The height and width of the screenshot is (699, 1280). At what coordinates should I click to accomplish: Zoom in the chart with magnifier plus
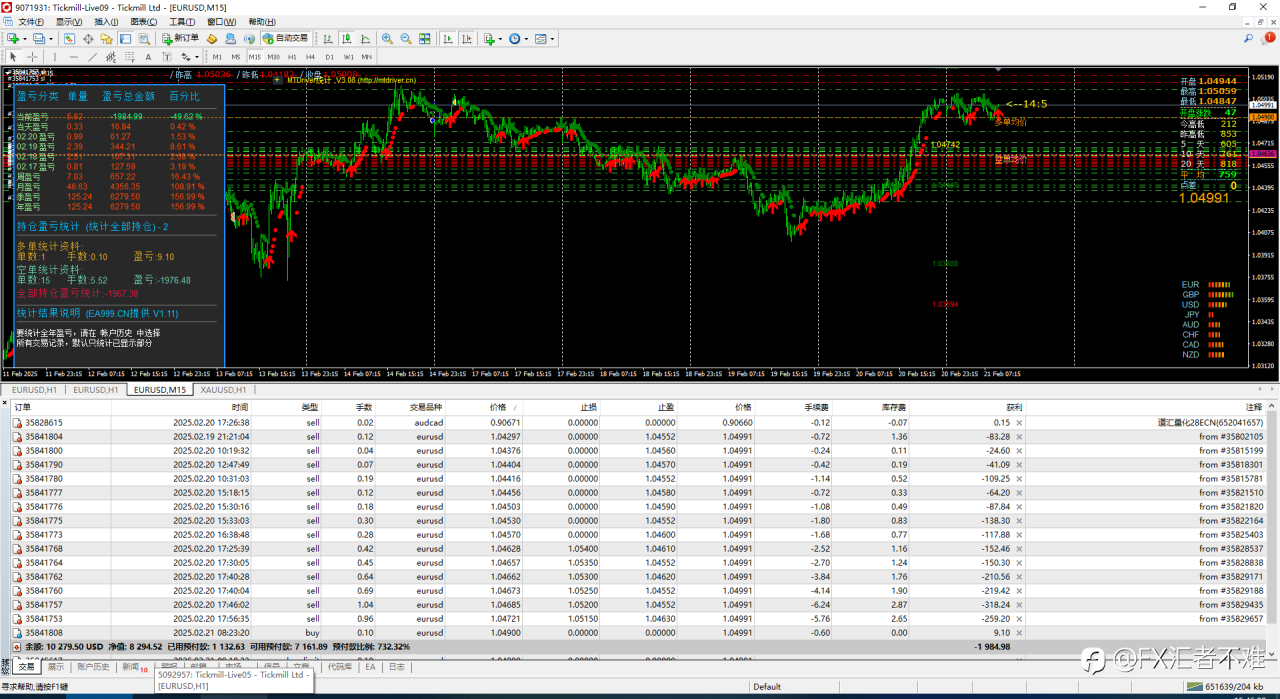(x=387, y=39)
